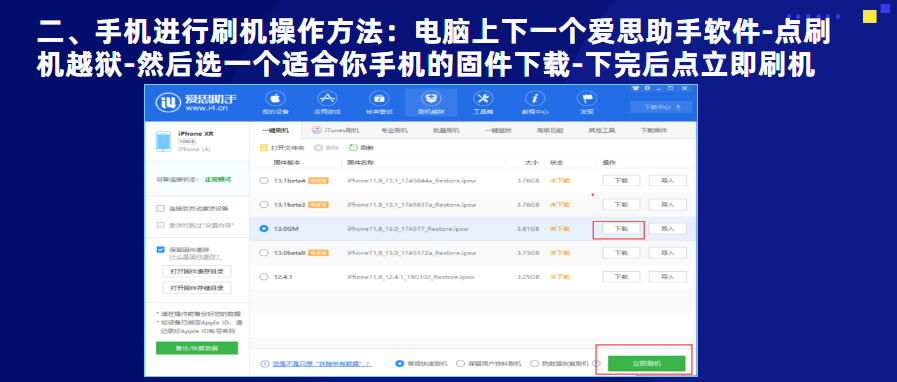Image resolution: width=897 pixels, height=382 pixels.
Task: Open 铃声壁纸 ringtones and wallpapers icon
Action: click(x=378, y=98)
